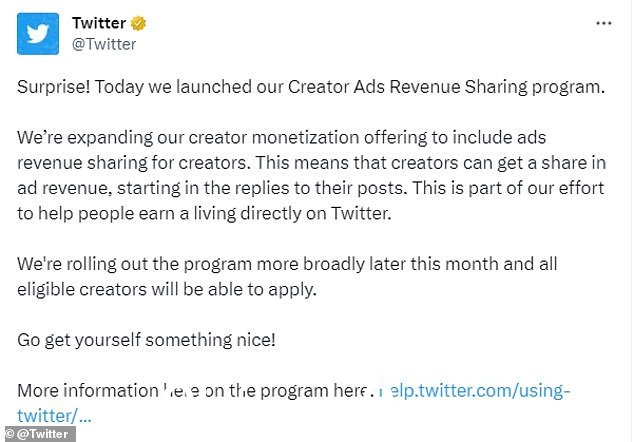Click the "program here" words before the link
The image size is (634, 442).
tap(313, 391)
